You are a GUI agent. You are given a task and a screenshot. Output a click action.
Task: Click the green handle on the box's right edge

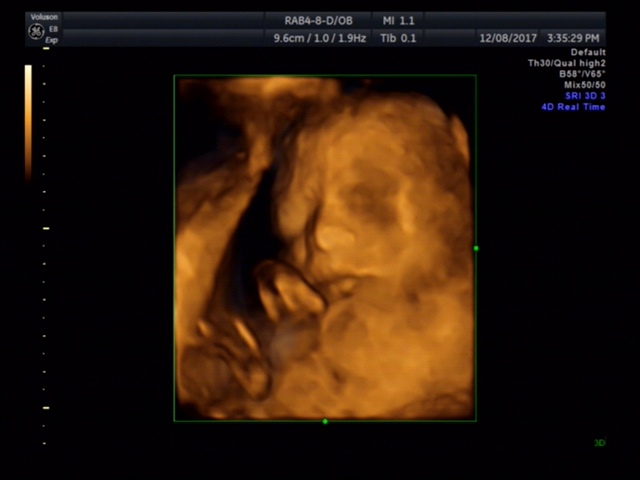pyautogui.click(x=476, y=248)
